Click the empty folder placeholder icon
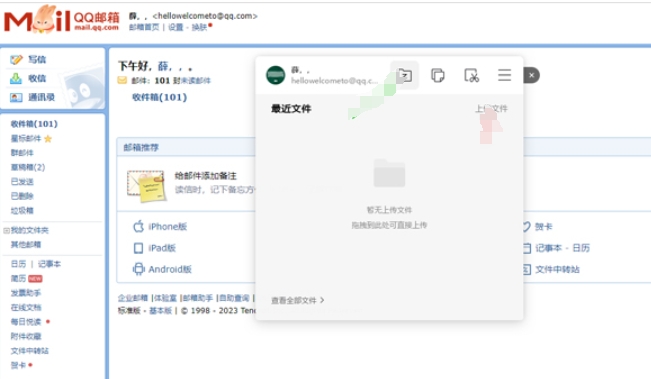 389,173
